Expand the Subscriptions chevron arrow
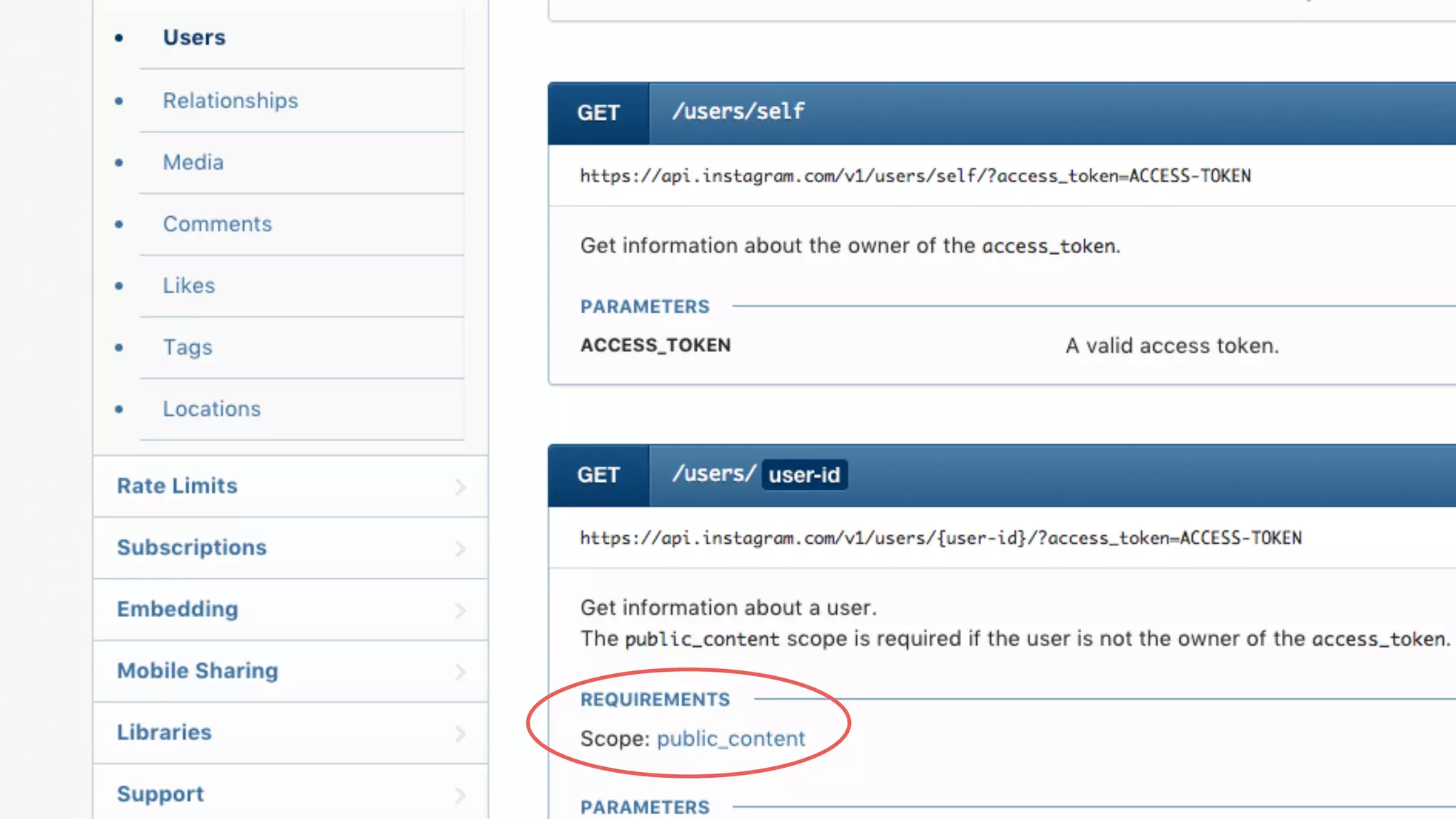 click(x=461, y=549)
